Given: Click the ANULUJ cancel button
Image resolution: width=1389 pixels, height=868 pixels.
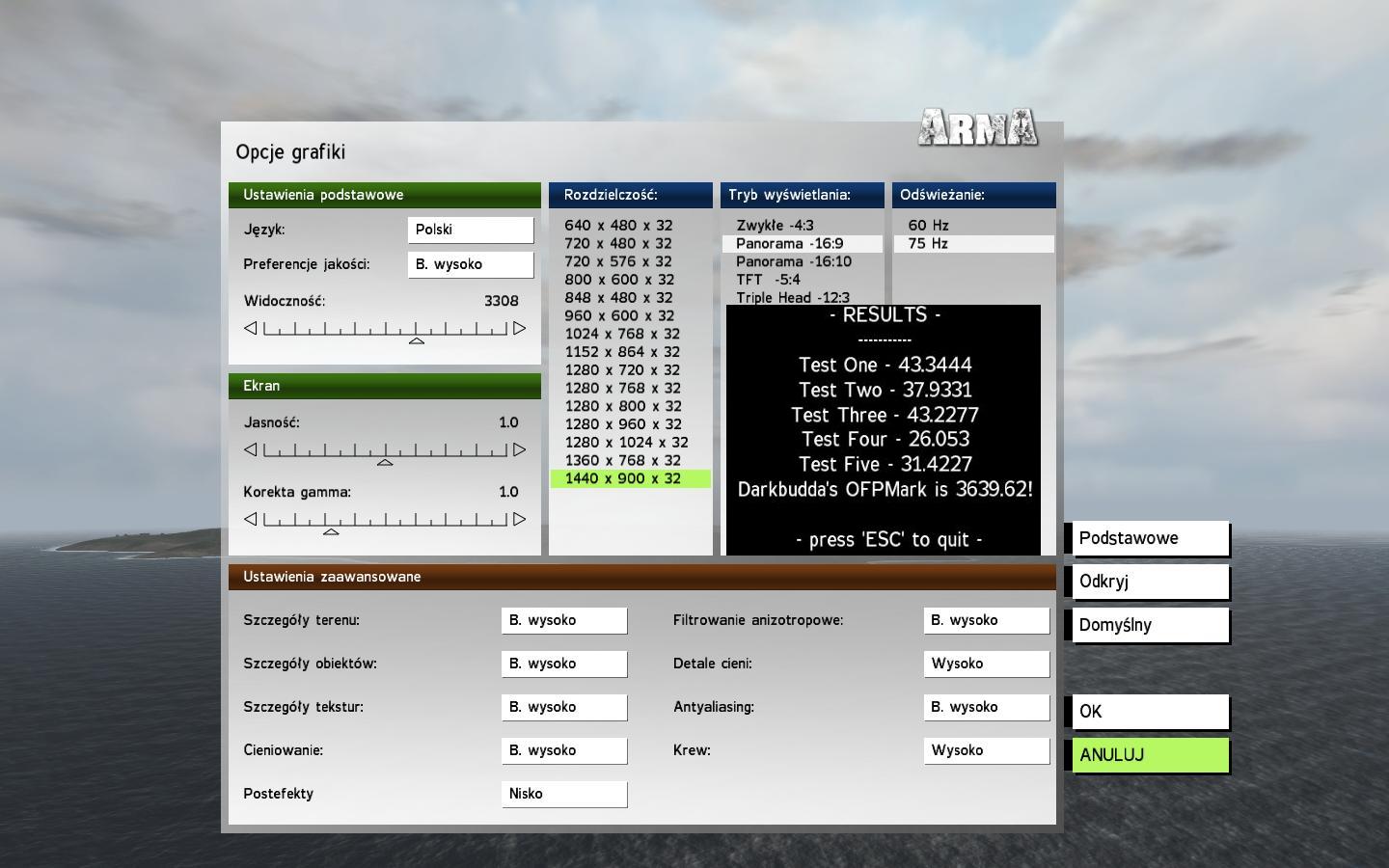Looking at the screenshot, I should coord(1150,755).
